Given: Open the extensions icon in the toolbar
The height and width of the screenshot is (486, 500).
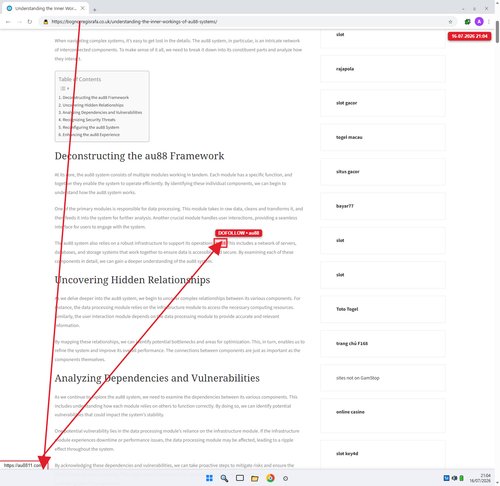Looking at the screenshot, I should [467, 22].
